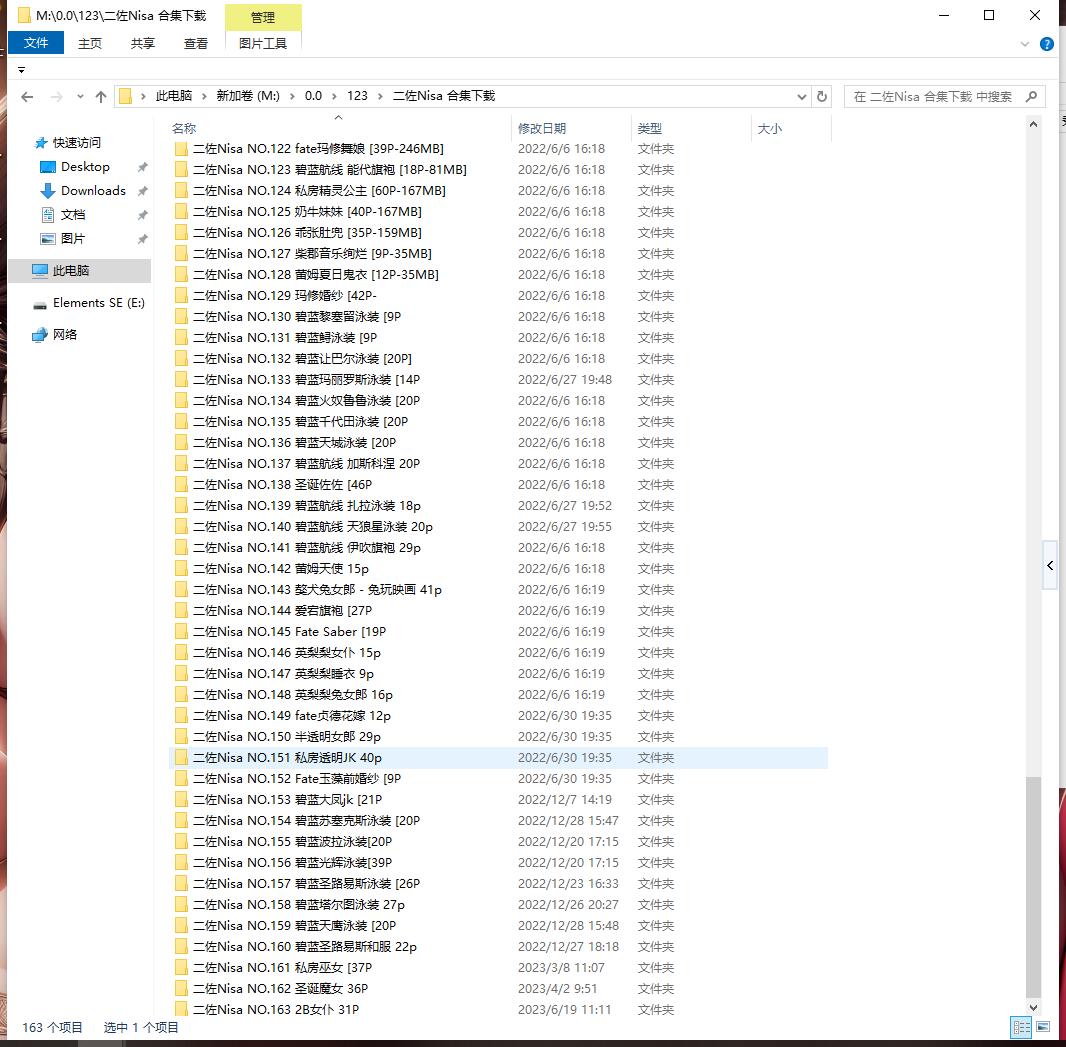Click search box 在 二佐Nisa 合集下载 中搜索

[x=935, y=97]
